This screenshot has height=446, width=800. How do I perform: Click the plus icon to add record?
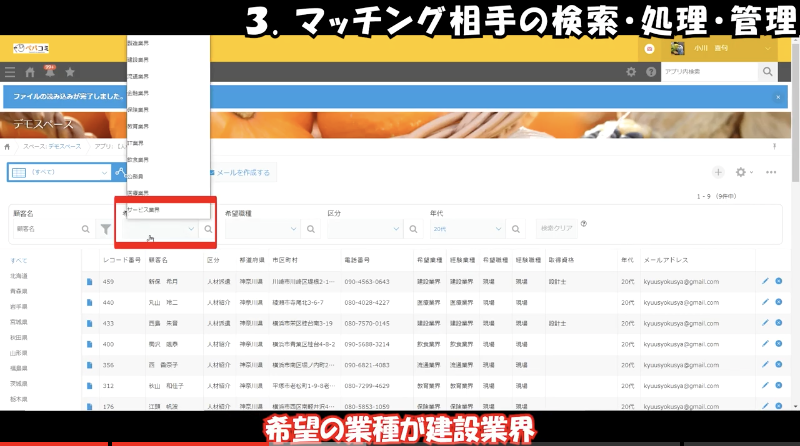pos(718,172)
